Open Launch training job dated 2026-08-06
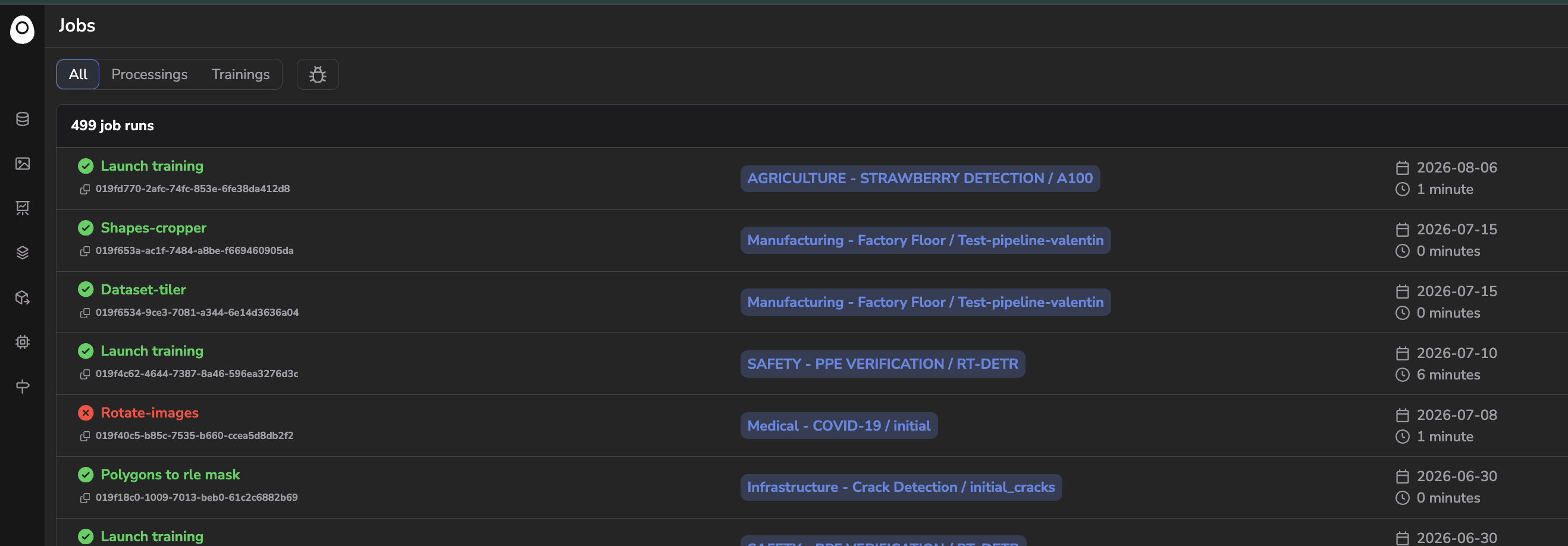The height and width of the screenshot is (546, 1568). [152, 166]
